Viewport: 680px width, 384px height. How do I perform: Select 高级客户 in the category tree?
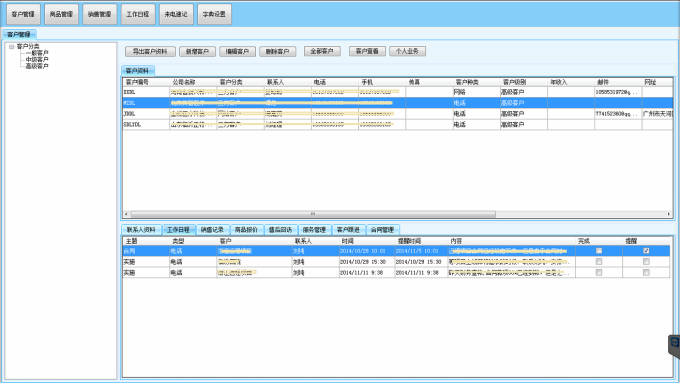(37, 66)
